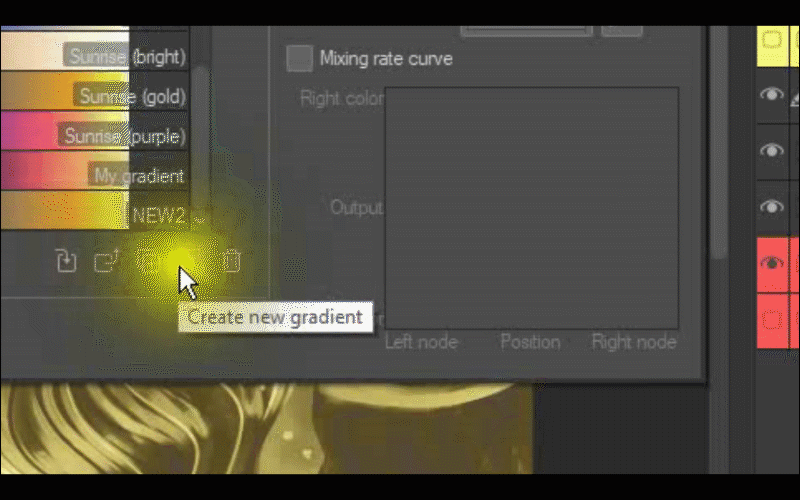
Task: Click the dialog's right vertical scrollbar
Action: (x=719, y=143)
